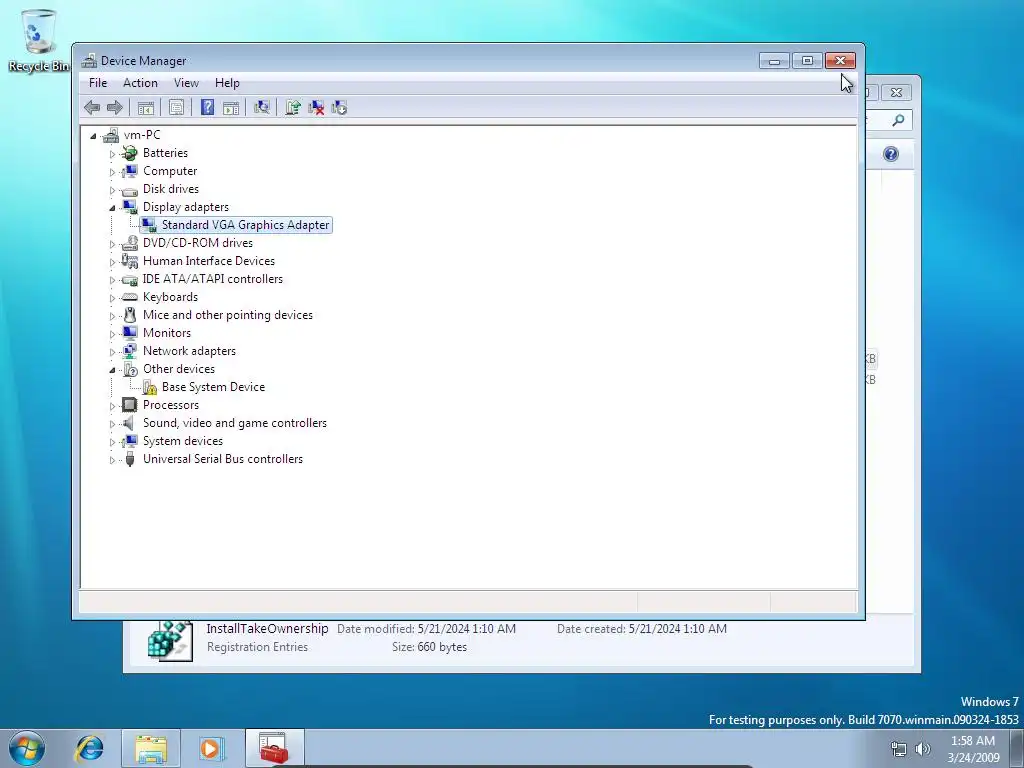The height and width of the screenshot is (768, 1024).
Task: Select the 'Network adapters' label
Action: 189,351
